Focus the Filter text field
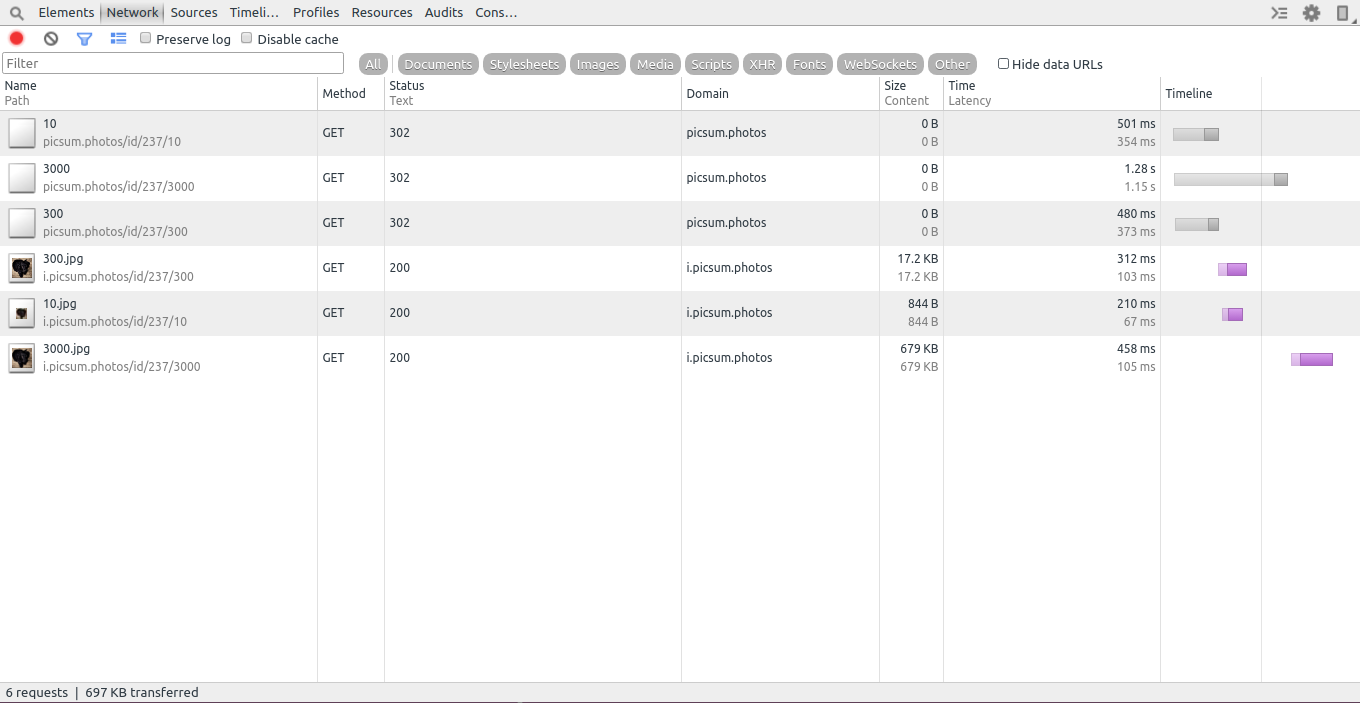1360x703 pixels. pos(173,64)
